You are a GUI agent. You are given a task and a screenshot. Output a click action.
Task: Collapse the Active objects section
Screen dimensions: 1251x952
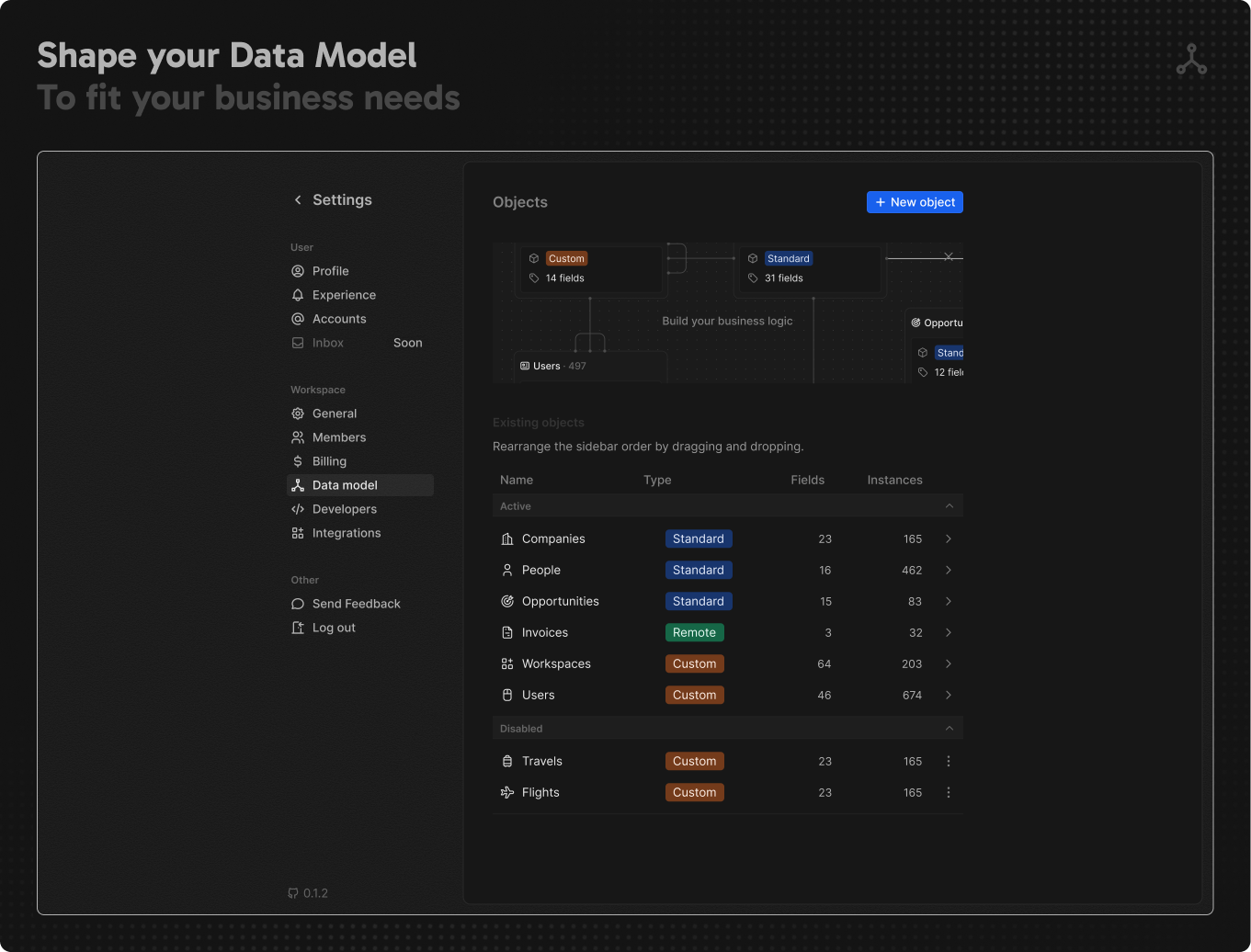pyautogui.click(x=950, y=506)
